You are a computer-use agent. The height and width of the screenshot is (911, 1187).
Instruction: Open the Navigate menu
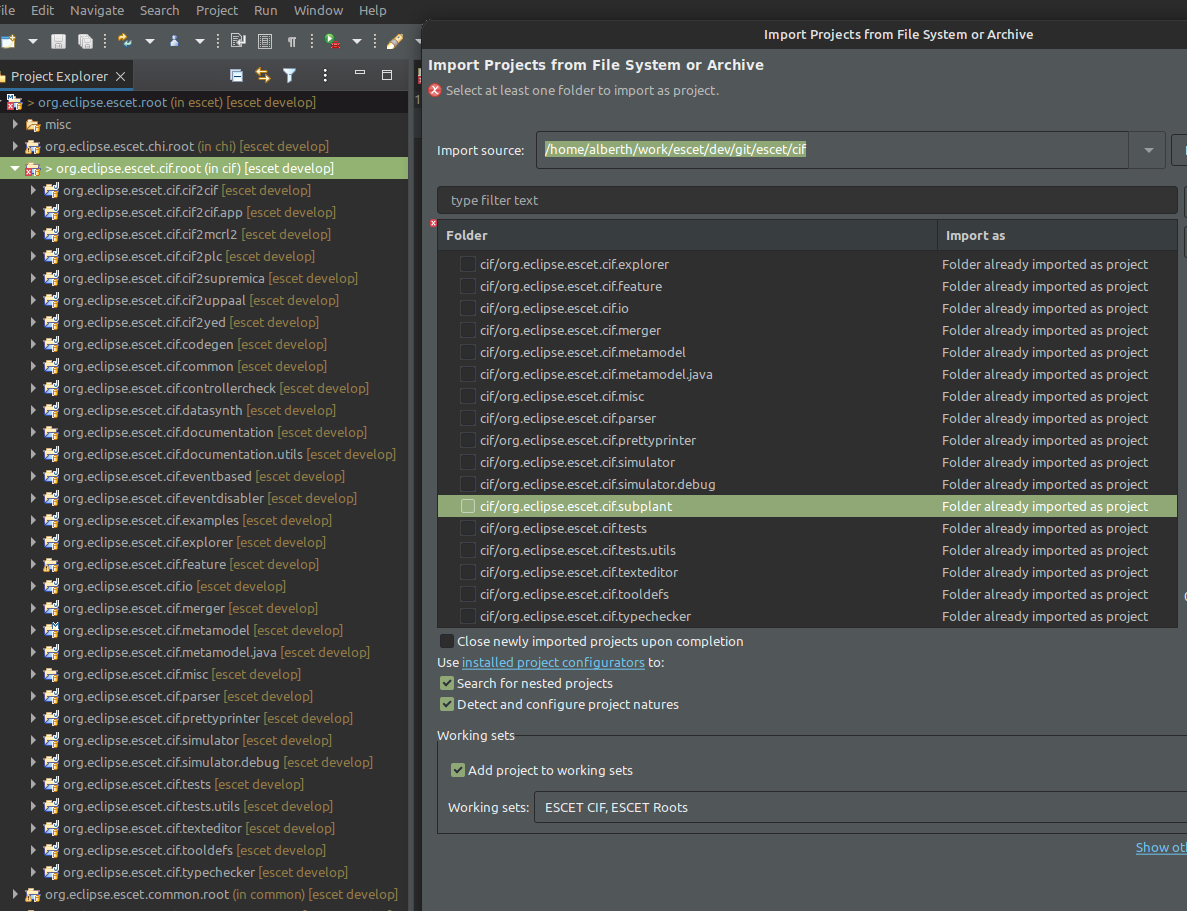[x=97, y=11]
